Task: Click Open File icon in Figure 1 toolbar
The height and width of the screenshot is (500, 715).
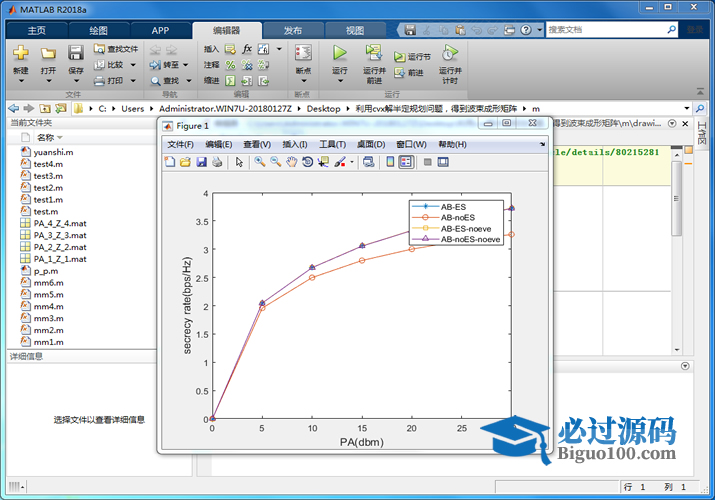Action: tap(185, 162)
